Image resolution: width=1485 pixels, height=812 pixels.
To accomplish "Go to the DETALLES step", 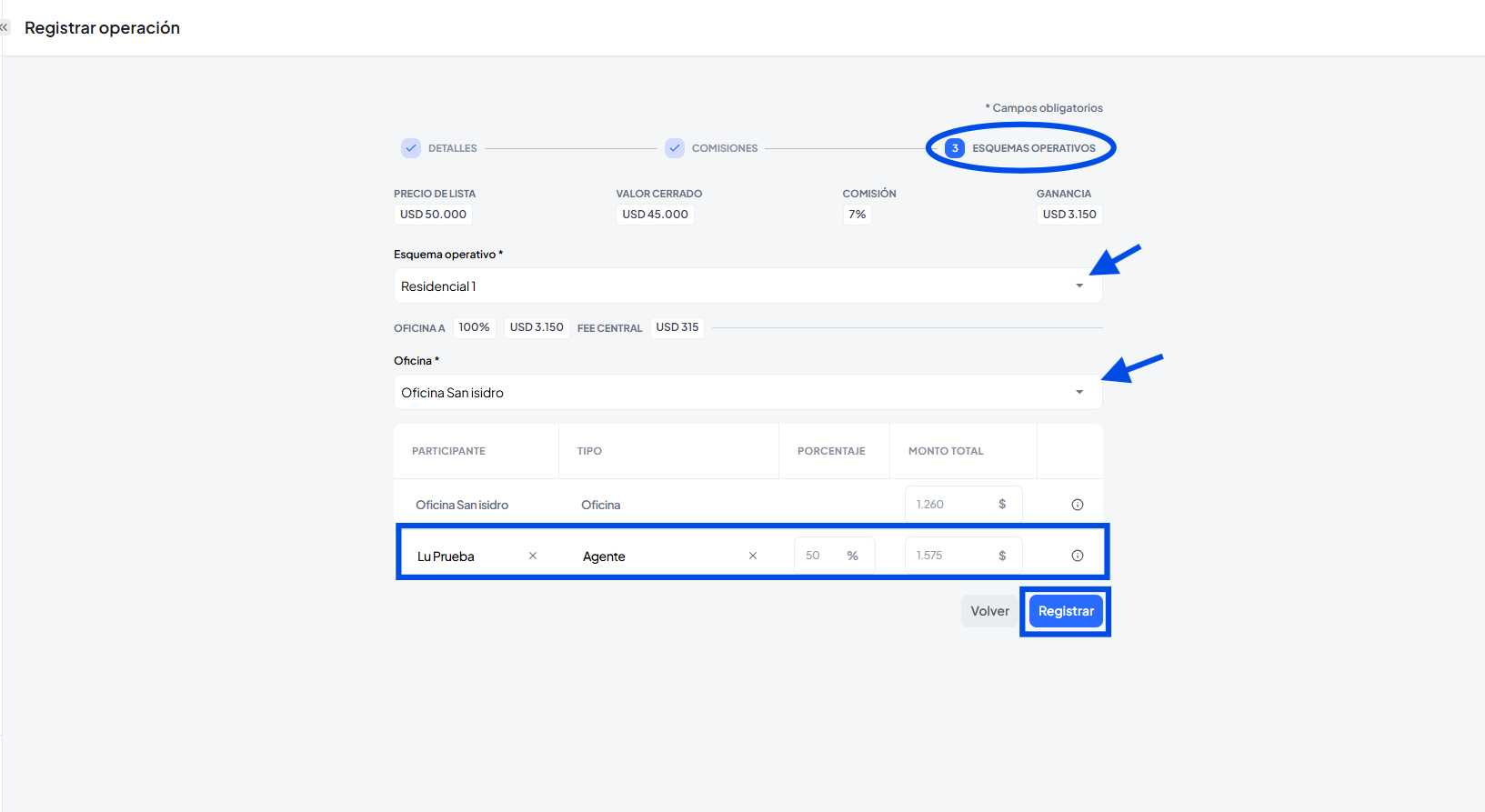I will pyautogui.click(x=452, y=148).
